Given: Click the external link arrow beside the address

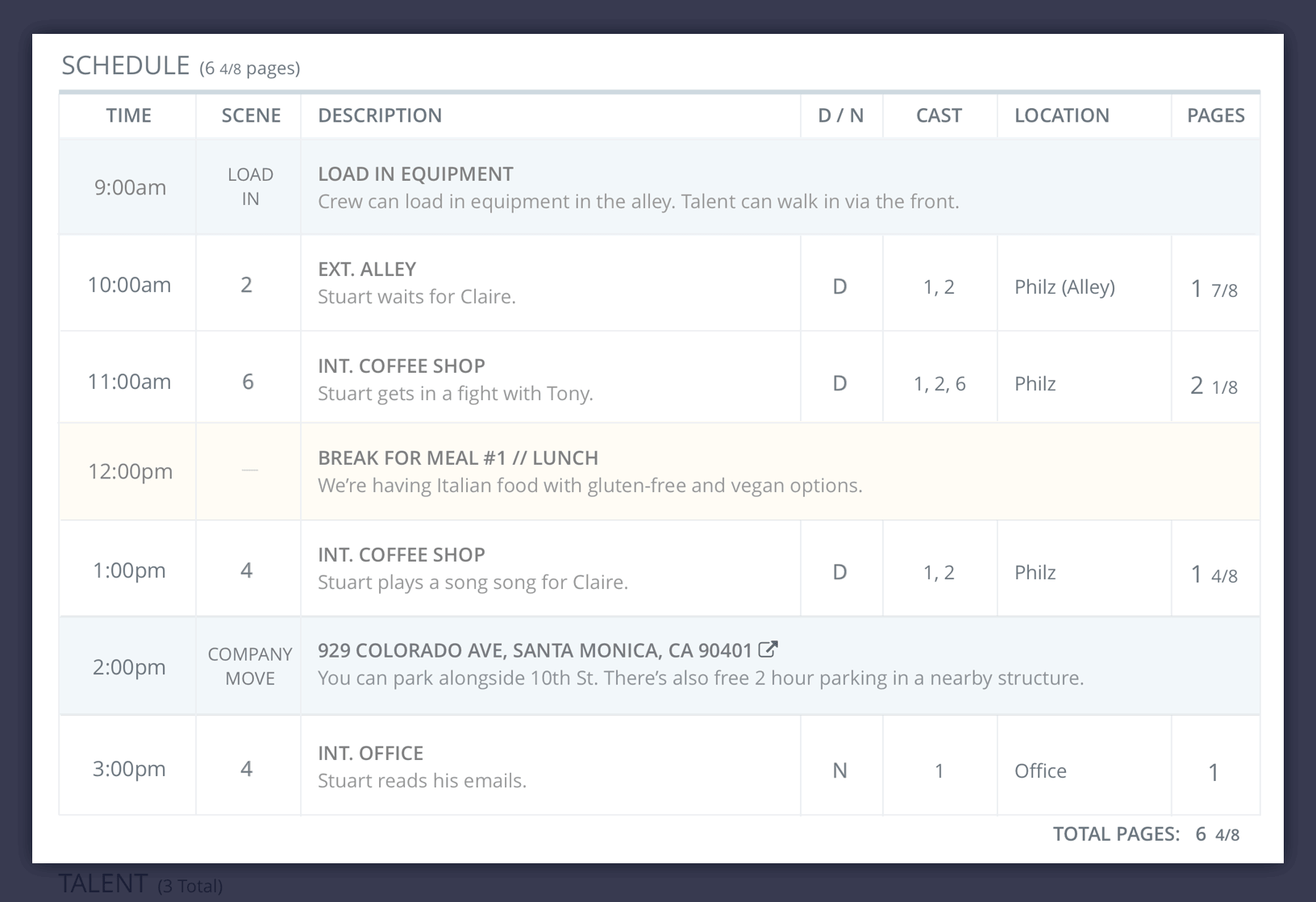Looking at the screenshot, I should [x=768, y=649].
